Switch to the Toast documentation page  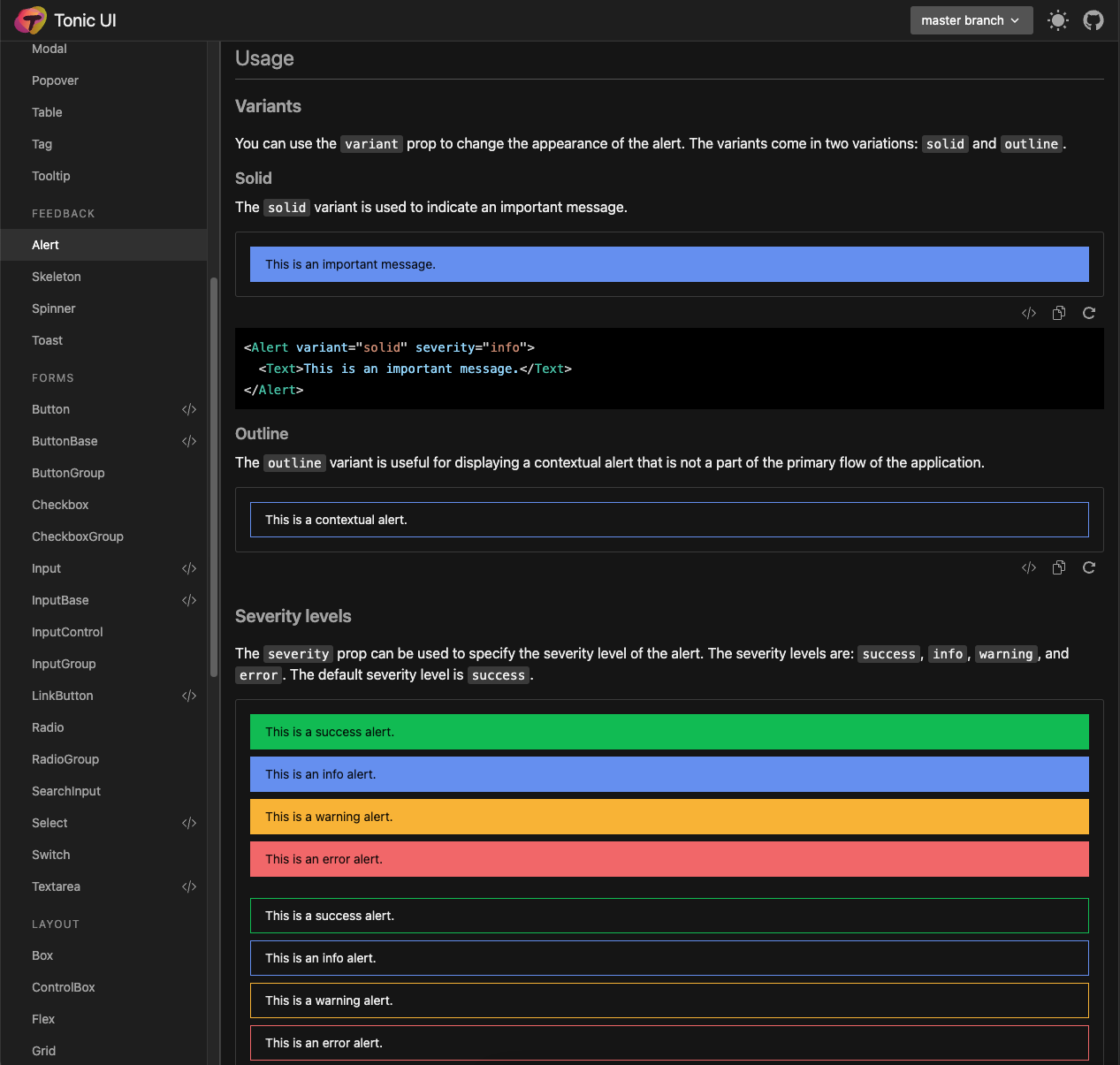tap(47, 340)
